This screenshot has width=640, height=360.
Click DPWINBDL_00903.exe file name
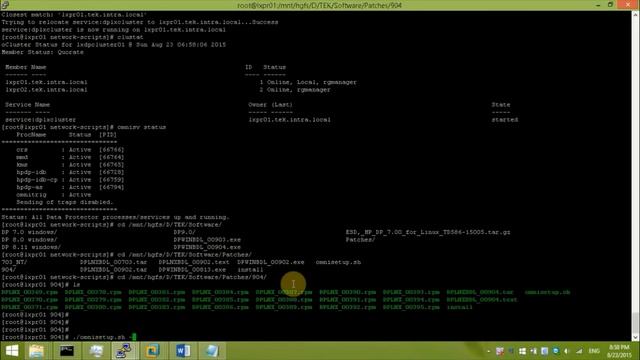click(x=207, y=240)
